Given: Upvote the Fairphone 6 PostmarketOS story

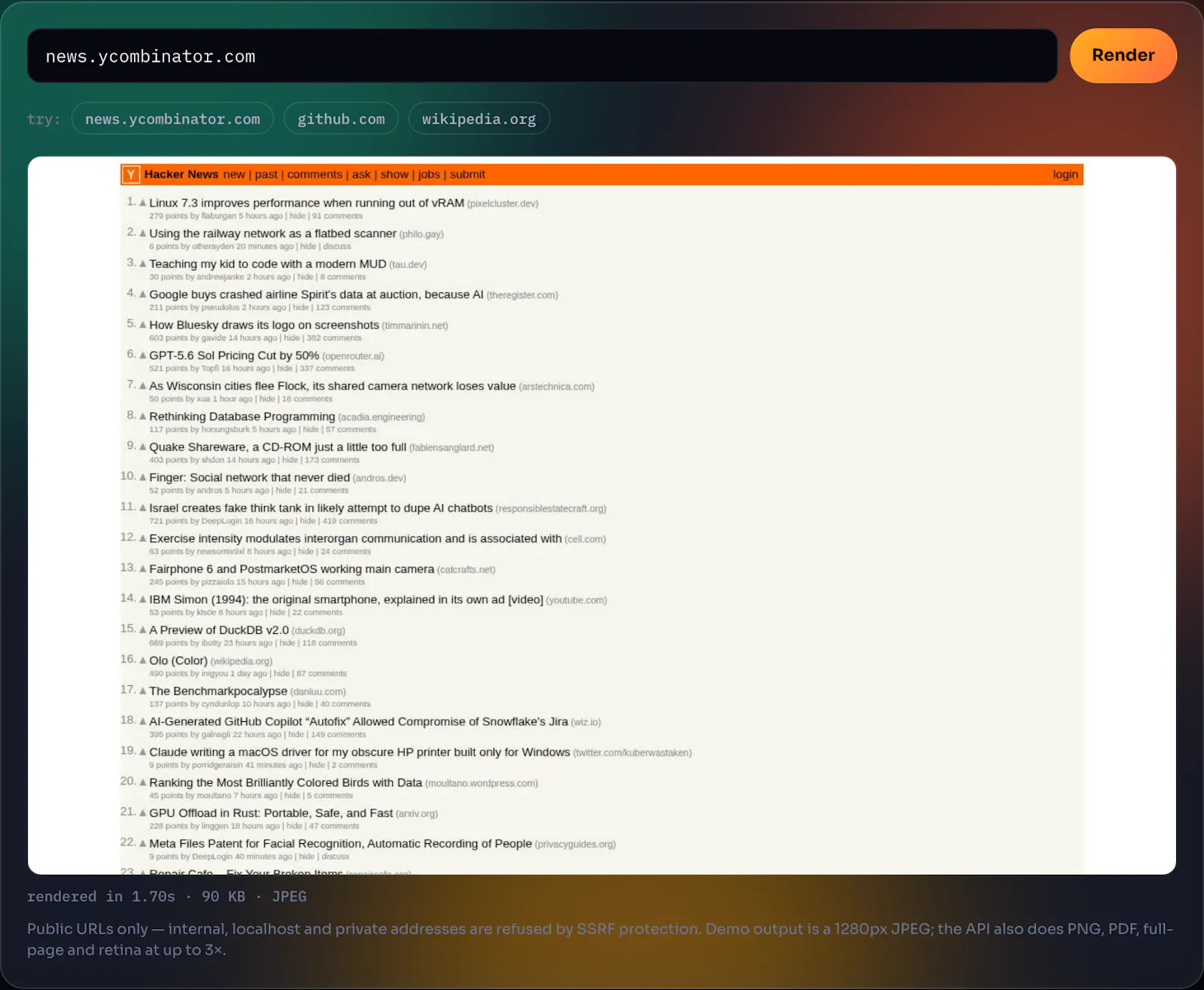Looking at the screenshot, I should (142, 569).
